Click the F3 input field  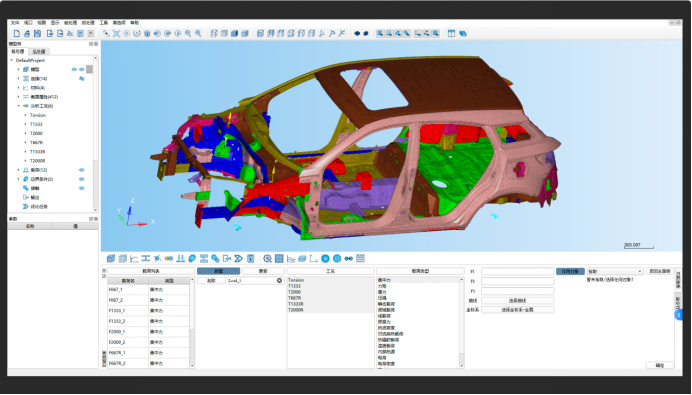518,291
